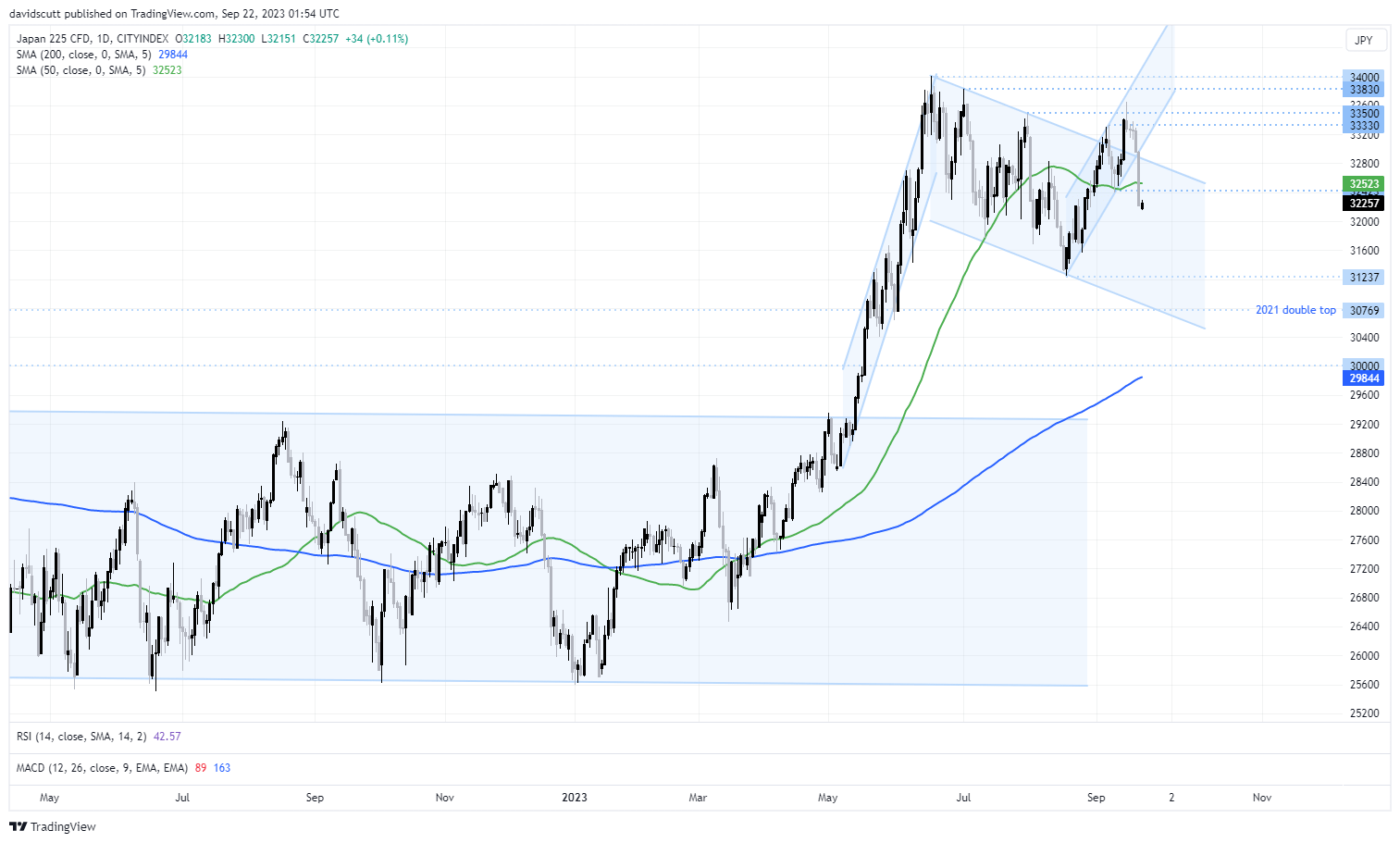Viewport: 1400px width, 843px height.
Task: Click the Jul label after 2023 on time axis
Action: [963, 798]
